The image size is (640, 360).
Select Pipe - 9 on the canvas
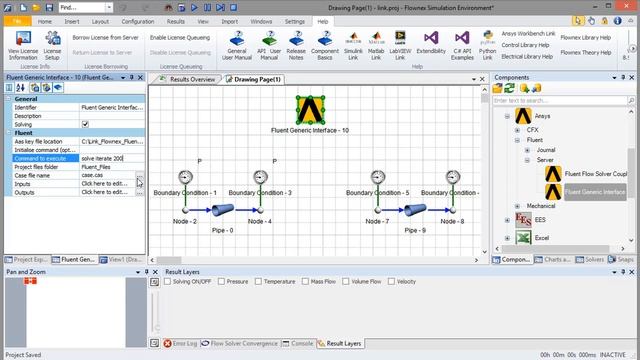tap(415, 210)
